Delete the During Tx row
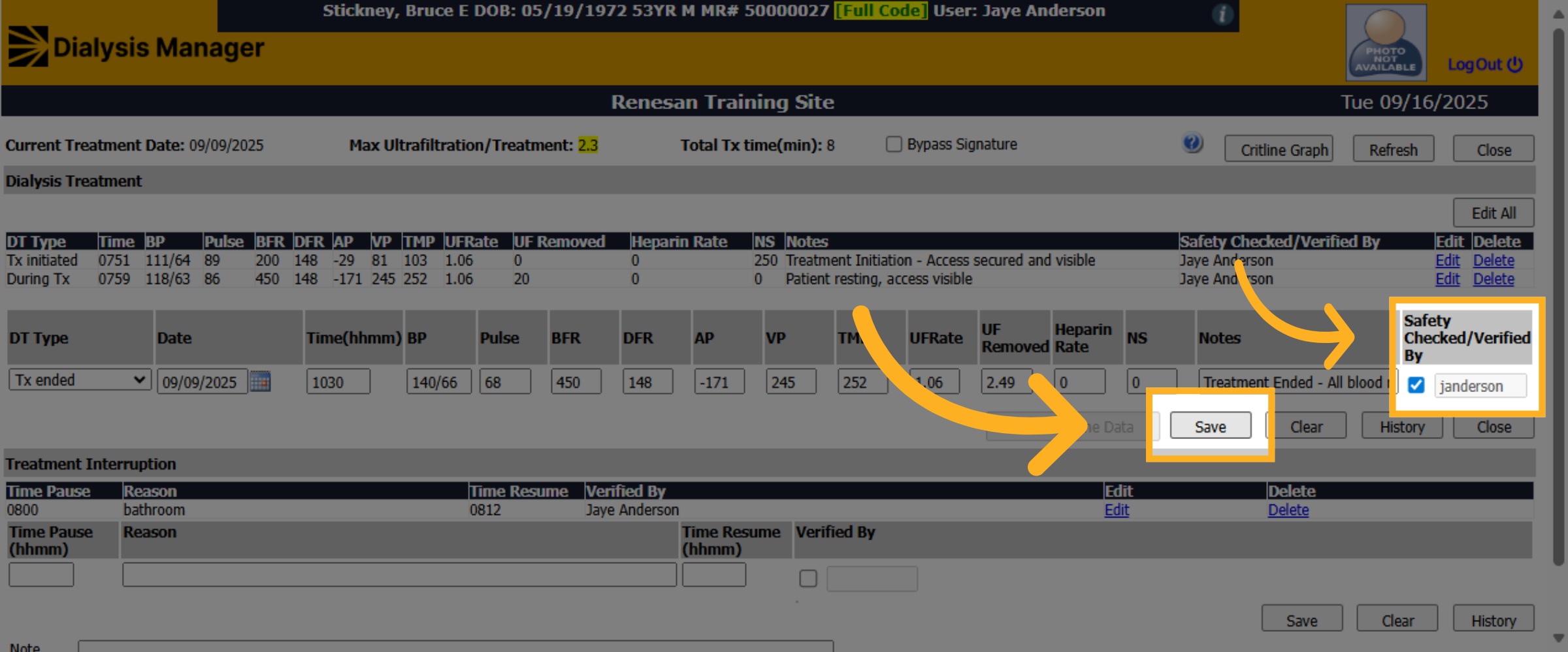Image resolution: width=1568 pixels, height=652 pixels. [1494, 279]
